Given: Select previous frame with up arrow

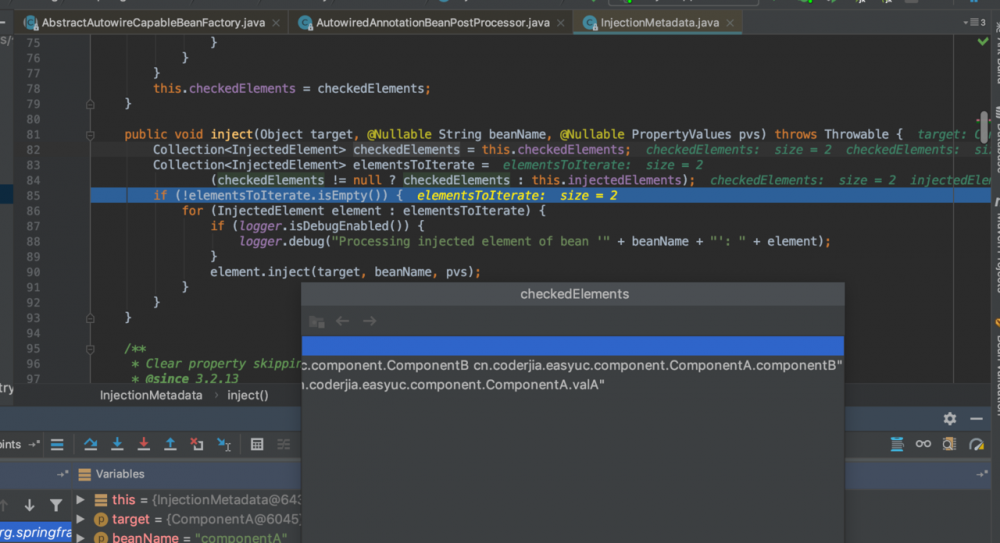Looking at the screenshot, I should tap(4, 505).
